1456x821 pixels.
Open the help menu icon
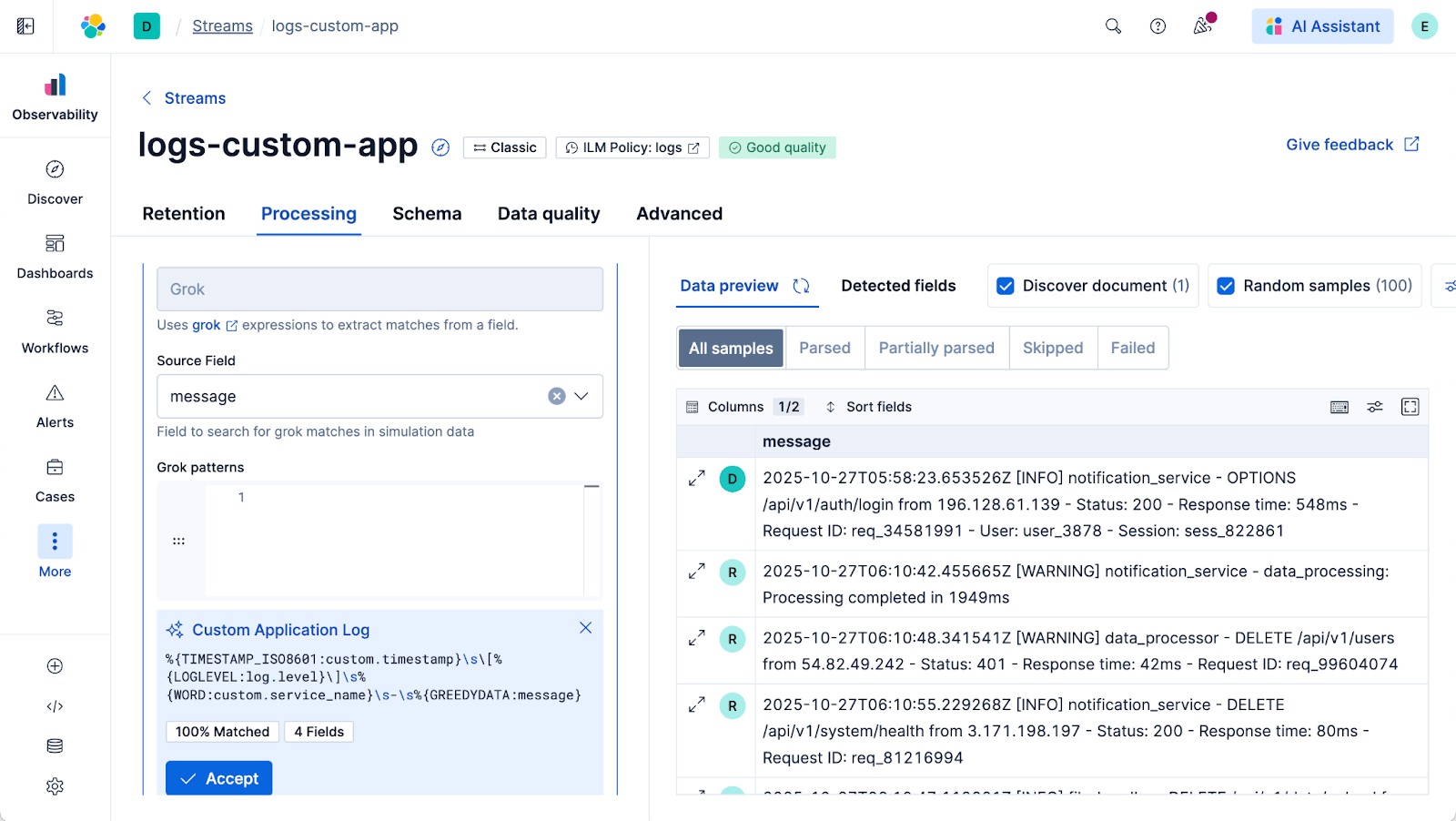pyautogui.click(x=1158, y=26)
